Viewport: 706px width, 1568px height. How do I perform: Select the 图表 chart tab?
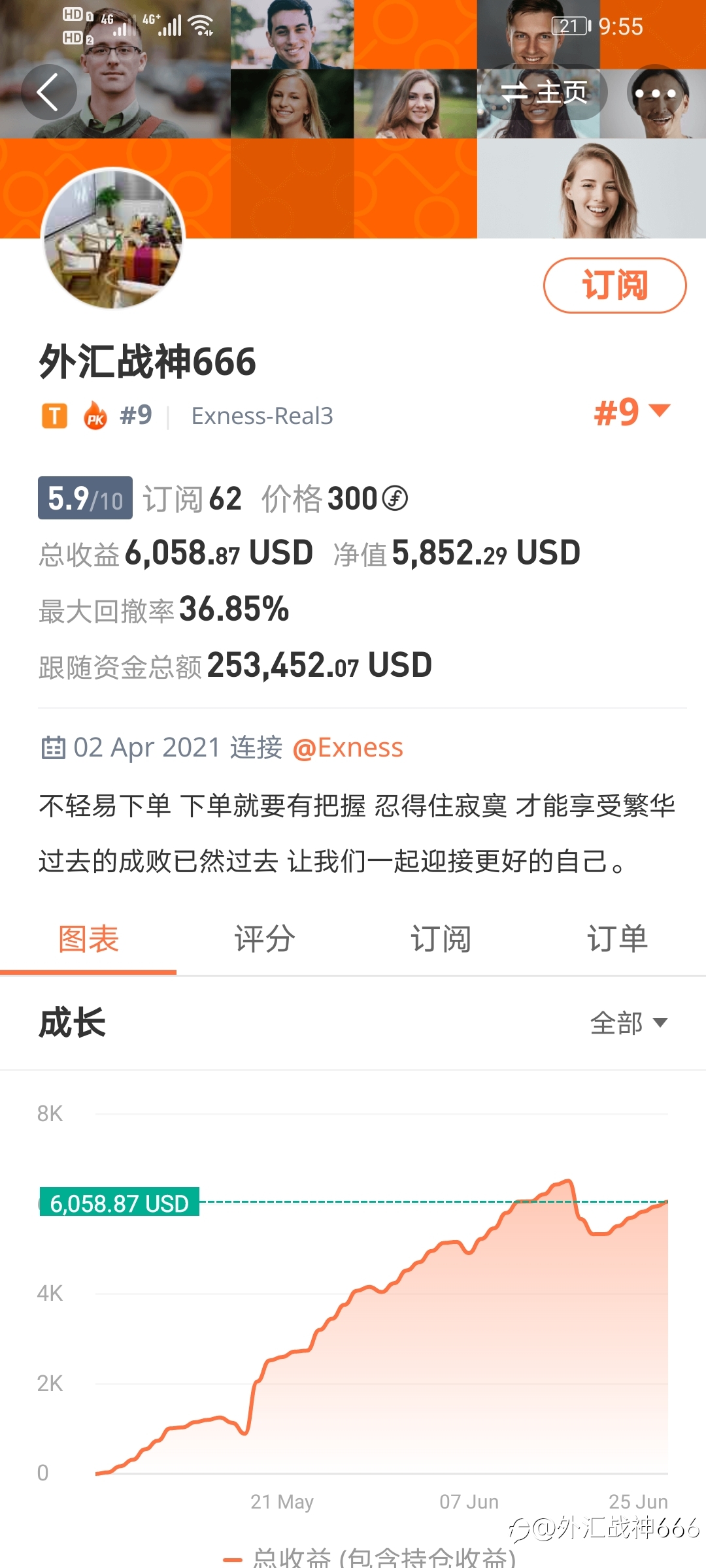coord(88,939)
